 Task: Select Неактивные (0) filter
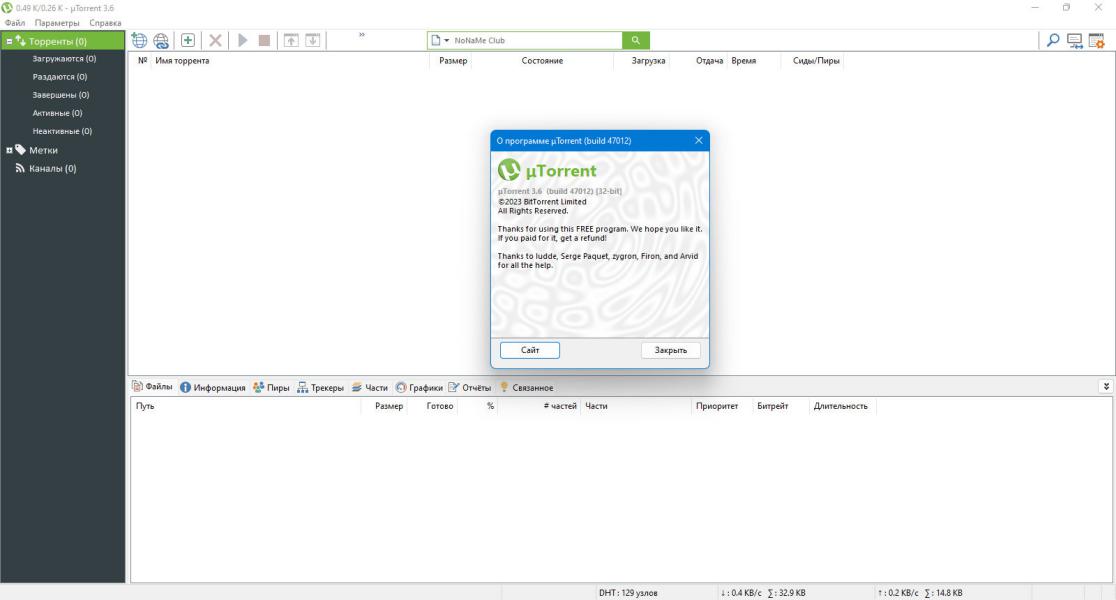tap(62, 131)
